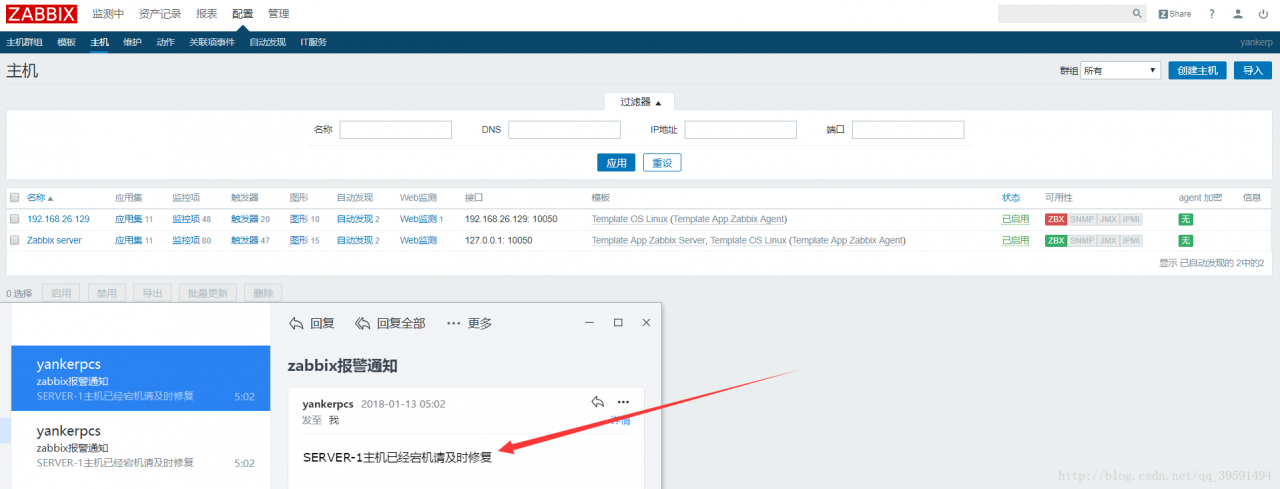Switch to the IT服务 submenu
1280x489 pixels.
[x=314, y=42]
